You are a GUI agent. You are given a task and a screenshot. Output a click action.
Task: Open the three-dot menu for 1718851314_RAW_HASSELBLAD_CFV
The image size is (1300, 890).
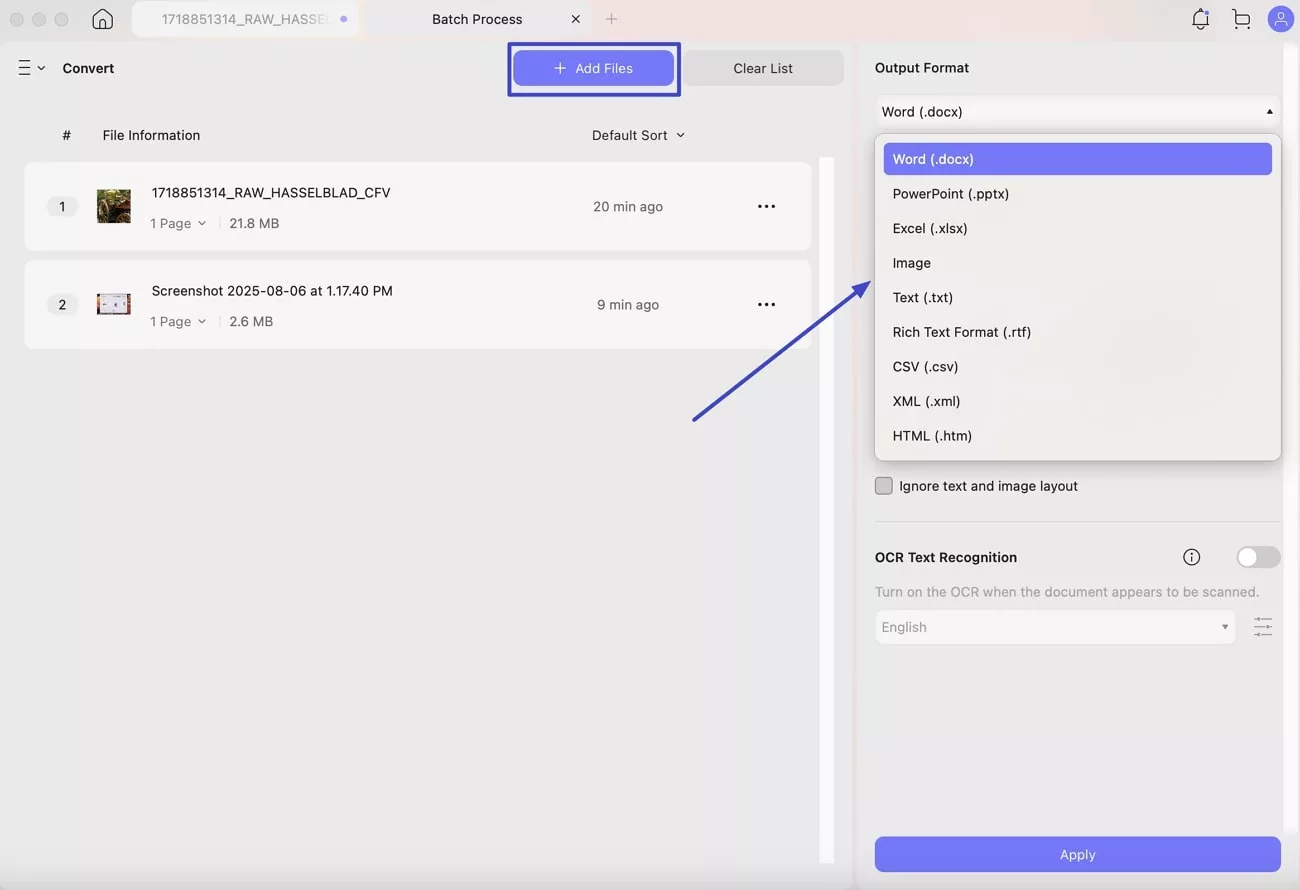pos(767,206)
